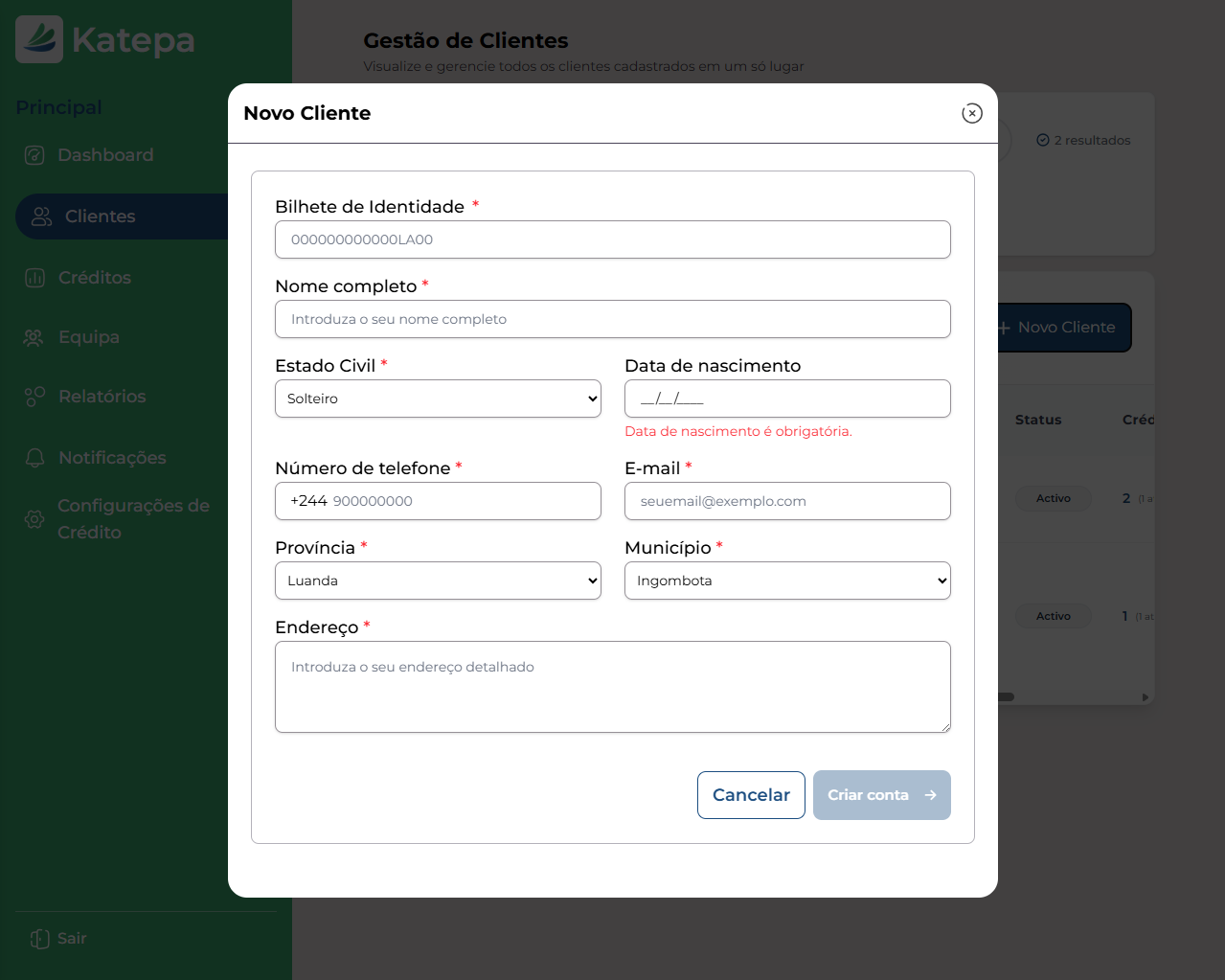Screen dimensions: 1225x980
Task: Click the Criar conta button
Action: pyautogui.click(x=880, y=794)
